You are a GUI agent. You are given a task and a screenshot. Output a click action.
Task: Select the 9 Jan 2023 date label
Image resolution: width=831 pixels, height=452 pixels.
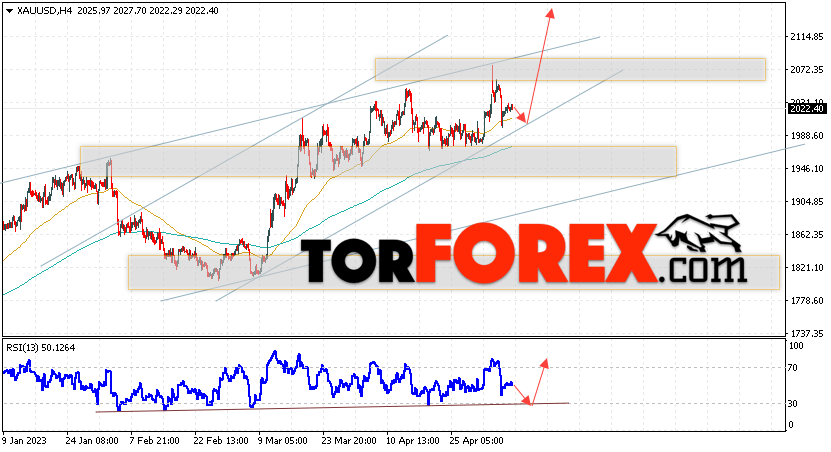[x=24, y=440]
